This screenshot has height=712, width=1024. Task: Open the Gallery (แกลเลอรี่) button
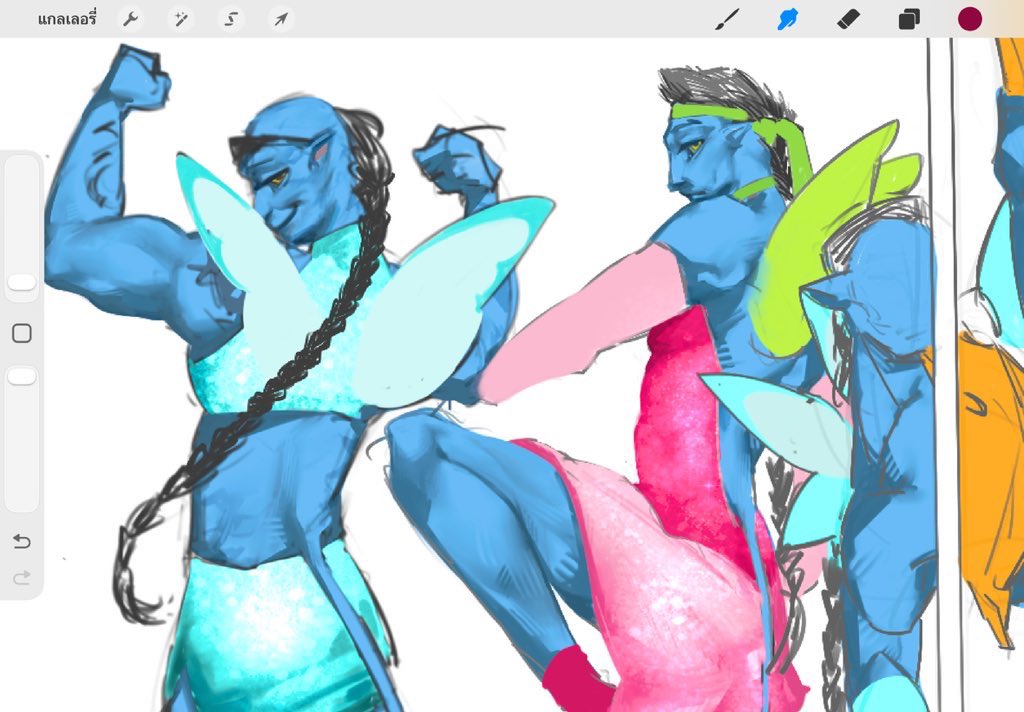[x=67, y=19]
